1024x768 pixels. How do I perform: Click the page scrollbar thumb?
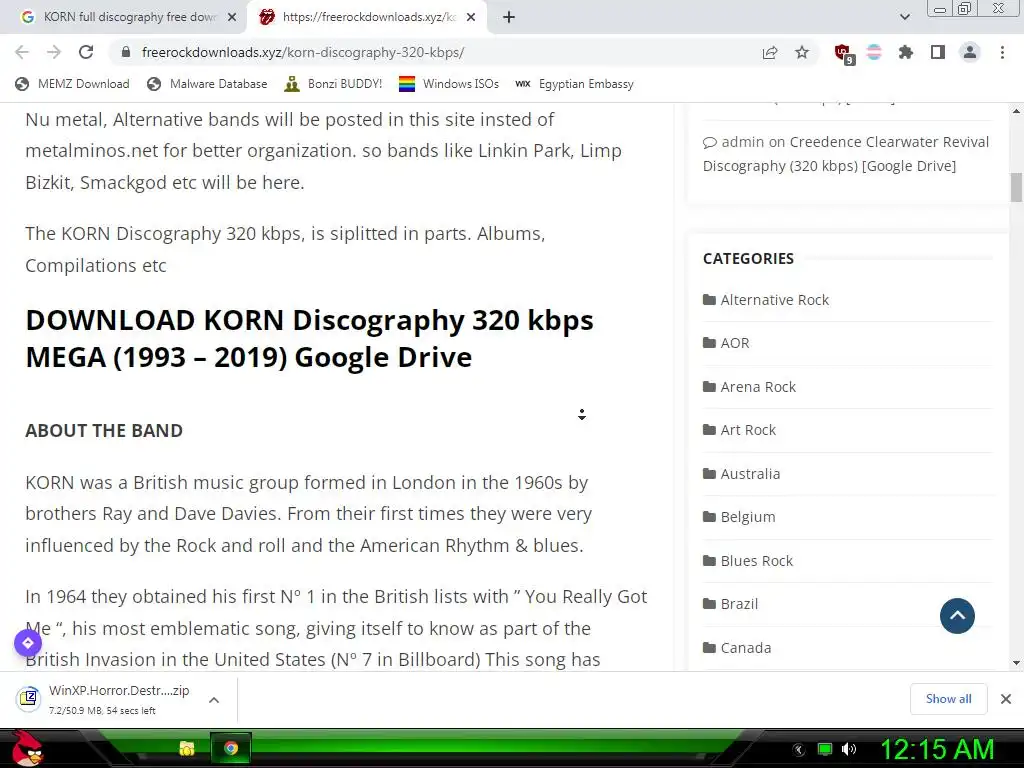pyautogui.click(x=1016, y=187)
